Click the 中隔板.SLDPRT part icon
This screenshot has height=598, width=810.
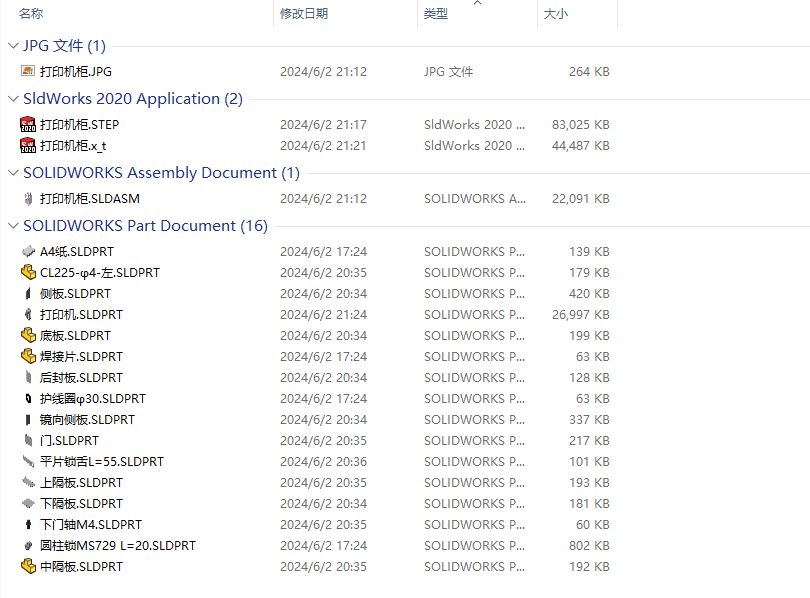click(28, 566)
